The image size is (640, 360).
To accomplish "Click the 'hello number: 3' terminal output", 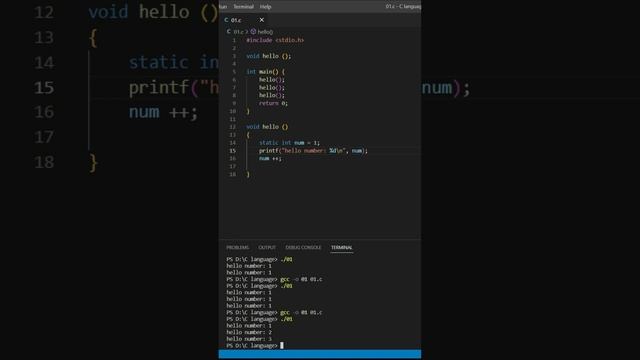I will 249,339.
